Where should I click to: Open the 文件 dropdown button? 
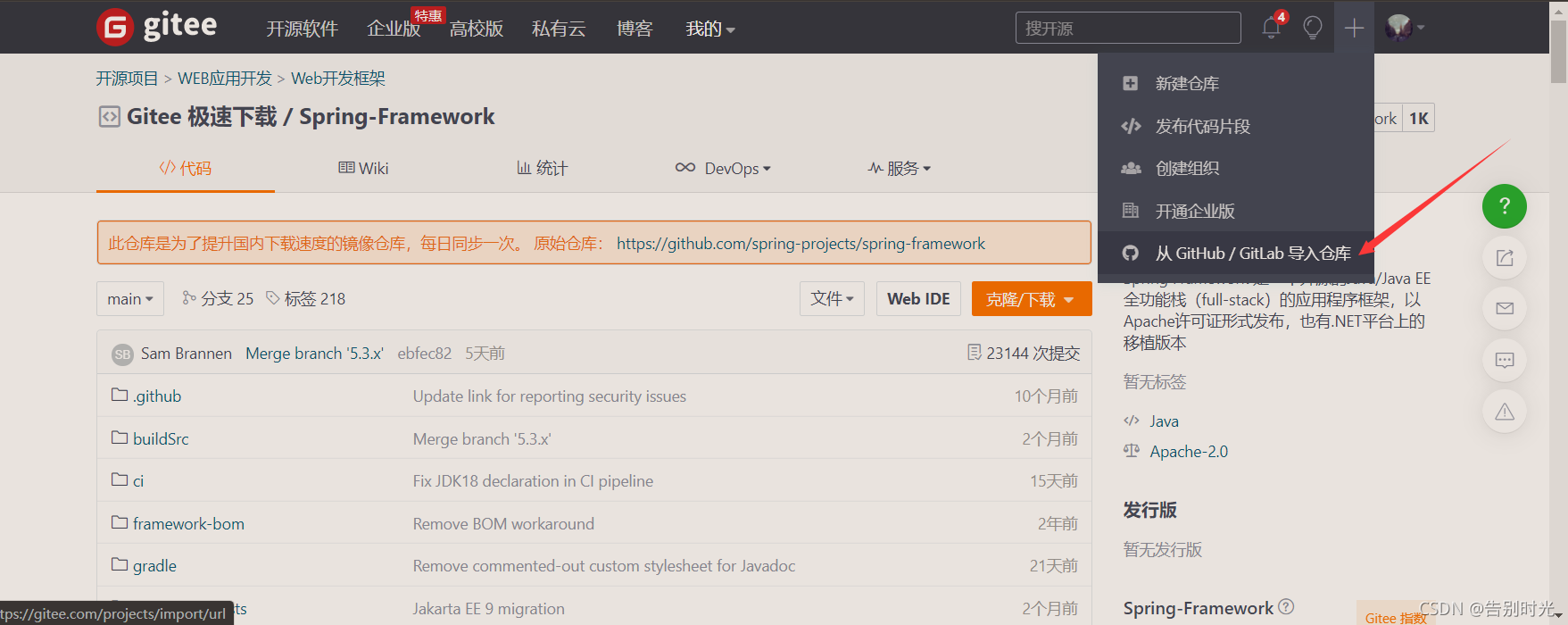832,299
